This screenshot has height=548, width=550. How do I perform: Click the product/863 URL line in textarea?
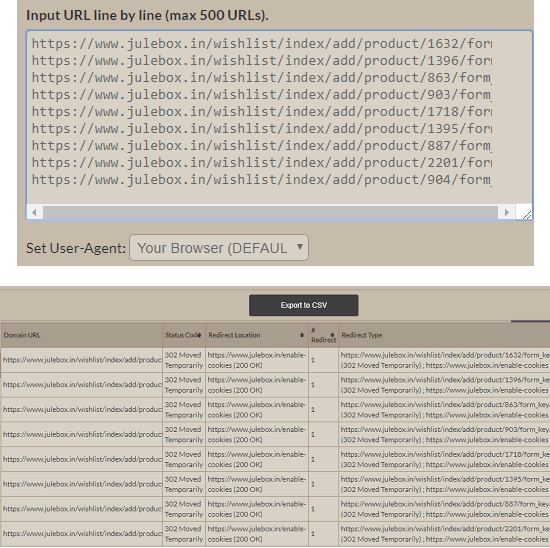pyautogui.click(x=262, y=78)
